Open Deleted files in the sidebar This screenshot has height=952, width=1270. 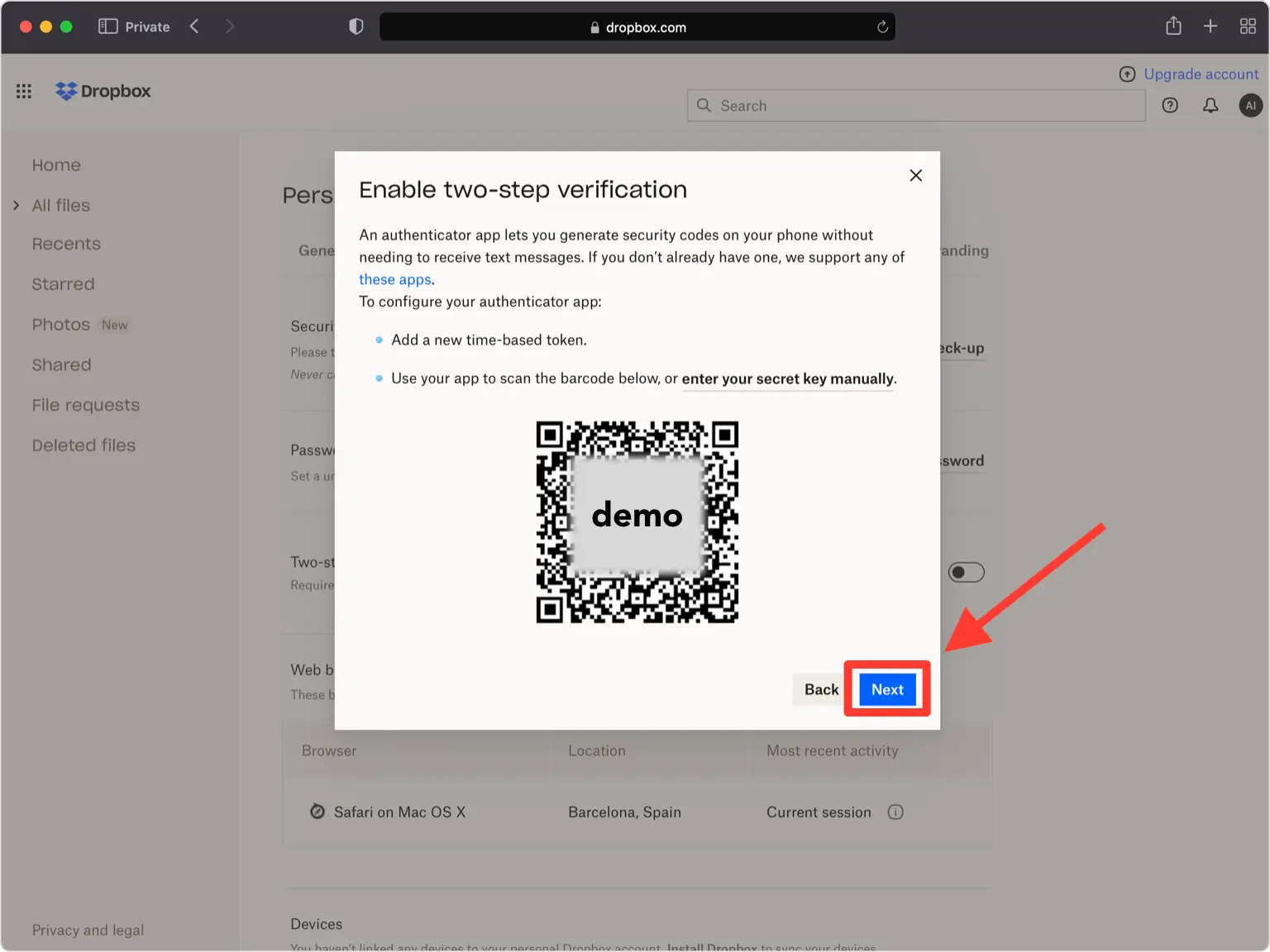click(84, 445)
